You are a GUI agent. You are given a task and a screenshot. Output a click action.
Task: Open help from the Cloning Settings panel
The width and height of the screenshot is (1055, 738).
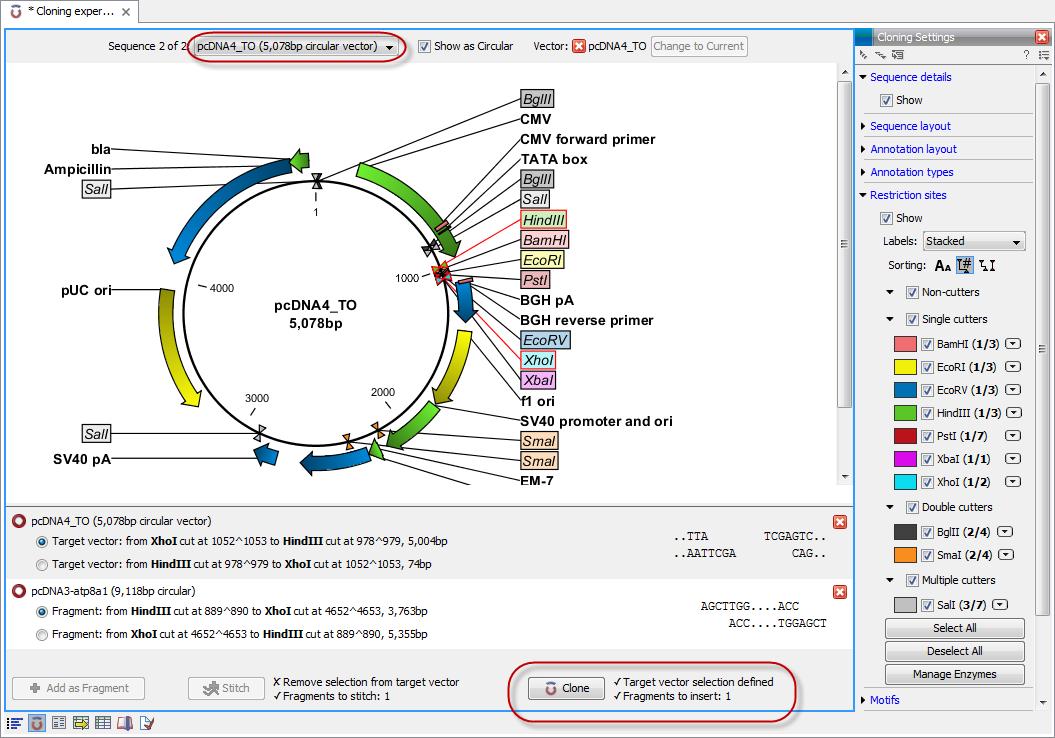(x=1027, y=54)
